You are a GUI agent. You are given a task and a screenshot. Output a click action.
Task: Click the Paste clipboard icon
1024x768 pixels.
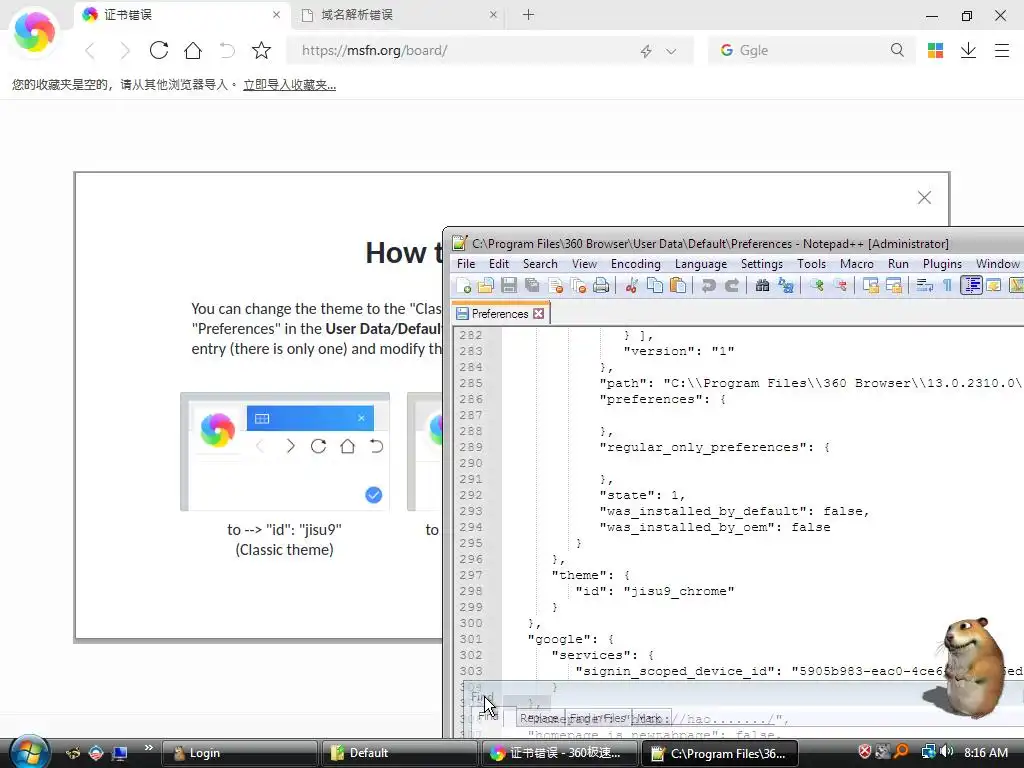pyautogui.click(x=678, y=285)
